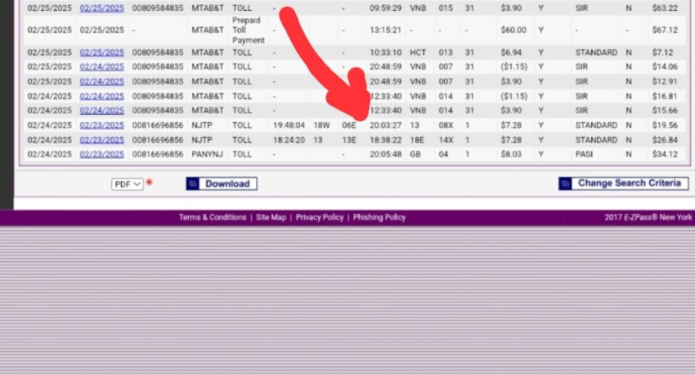The height and width of the screenshot is (375, 695).
Task: Click the Download button label
Action: [x=227, y=184]
